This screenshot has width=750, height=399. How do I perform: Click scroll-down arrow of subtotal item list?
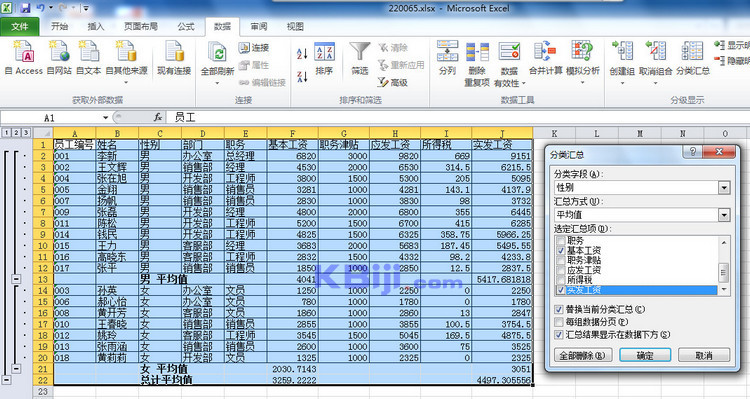[724, 289]
